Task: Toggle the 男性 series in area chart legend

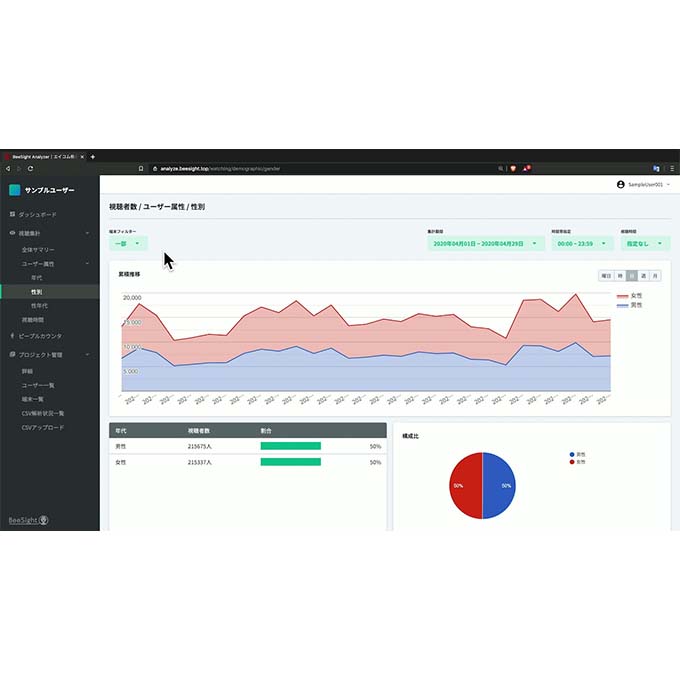Action: pyautogui.click(x=629, y=305)
